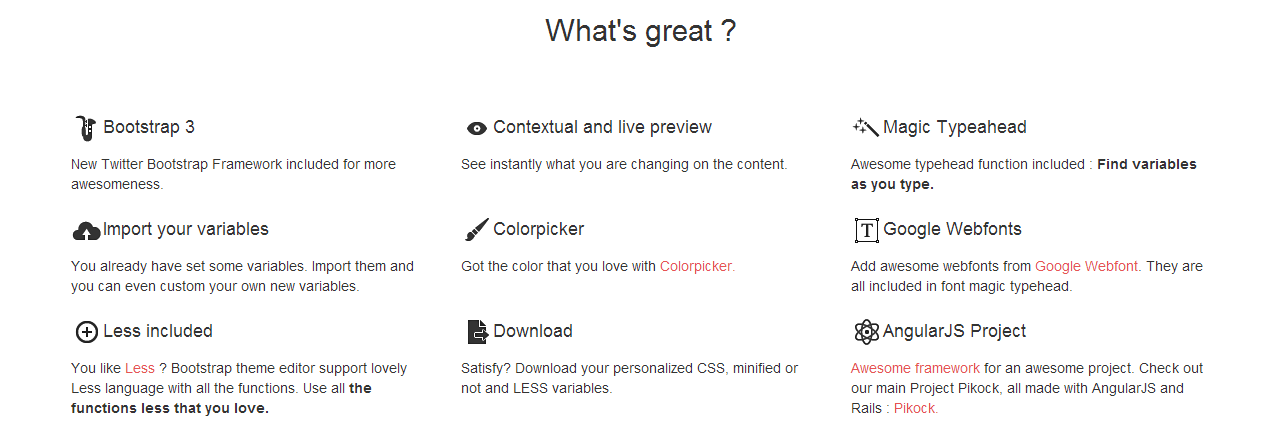Select the Bootstrap 3 feature title
The width and height of the screenshot is (1273, 447).
149,127
